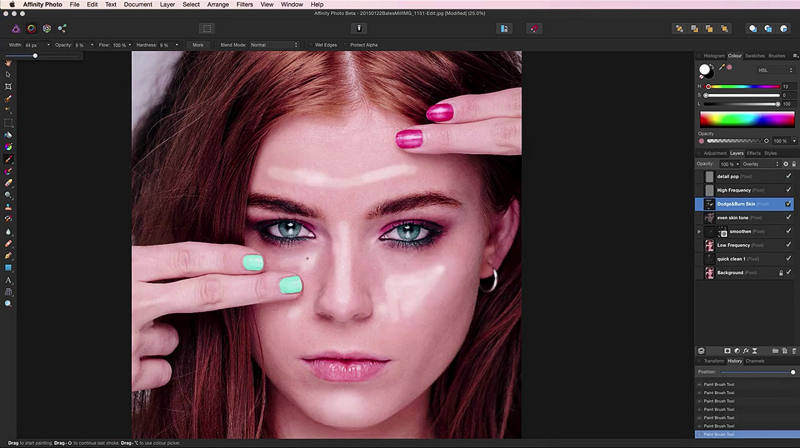
Task: Hide the quick clean 1 layer
Action: [x=788, y=259]
